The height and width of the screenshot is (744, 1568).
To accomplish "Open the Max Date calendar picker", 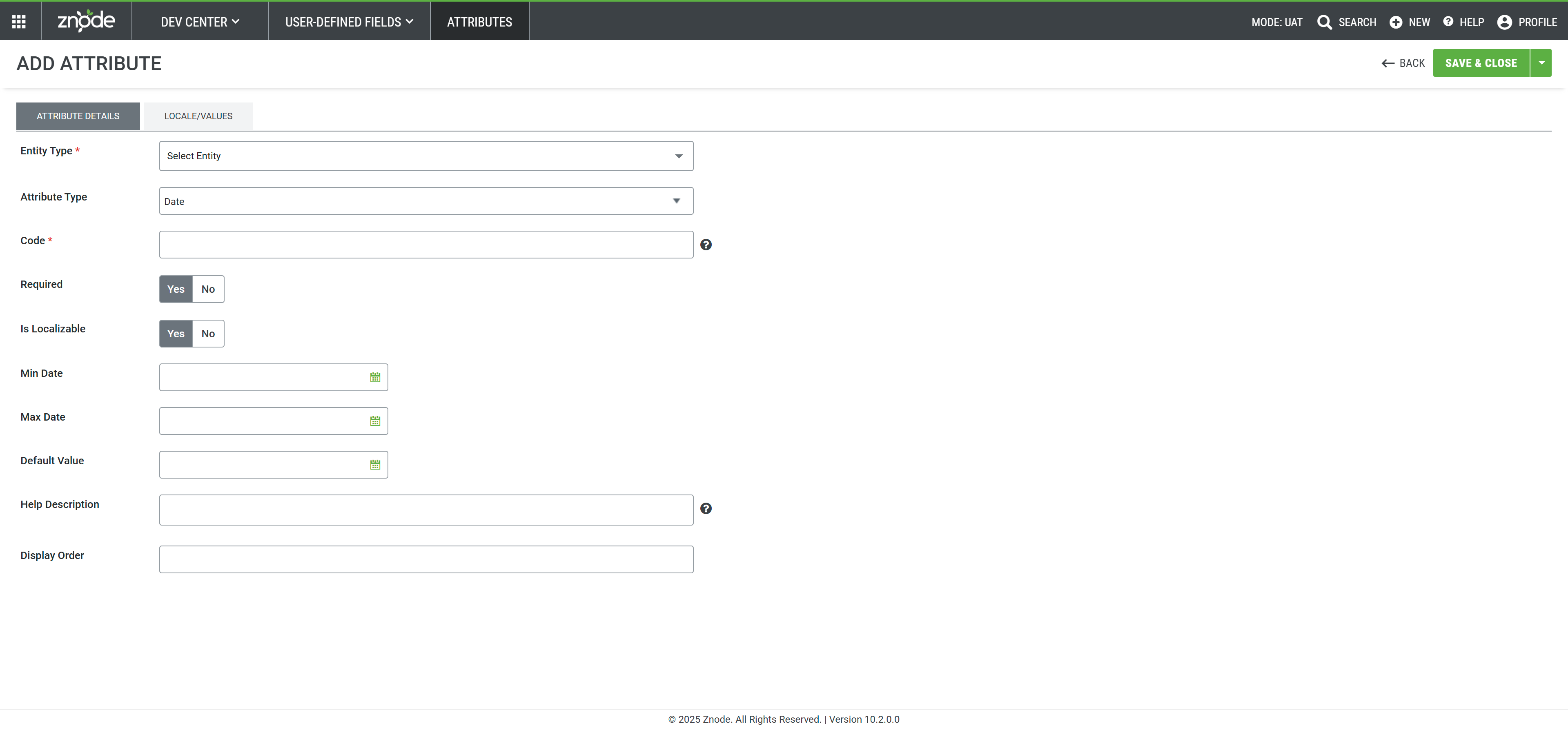I will click(375, 421).
